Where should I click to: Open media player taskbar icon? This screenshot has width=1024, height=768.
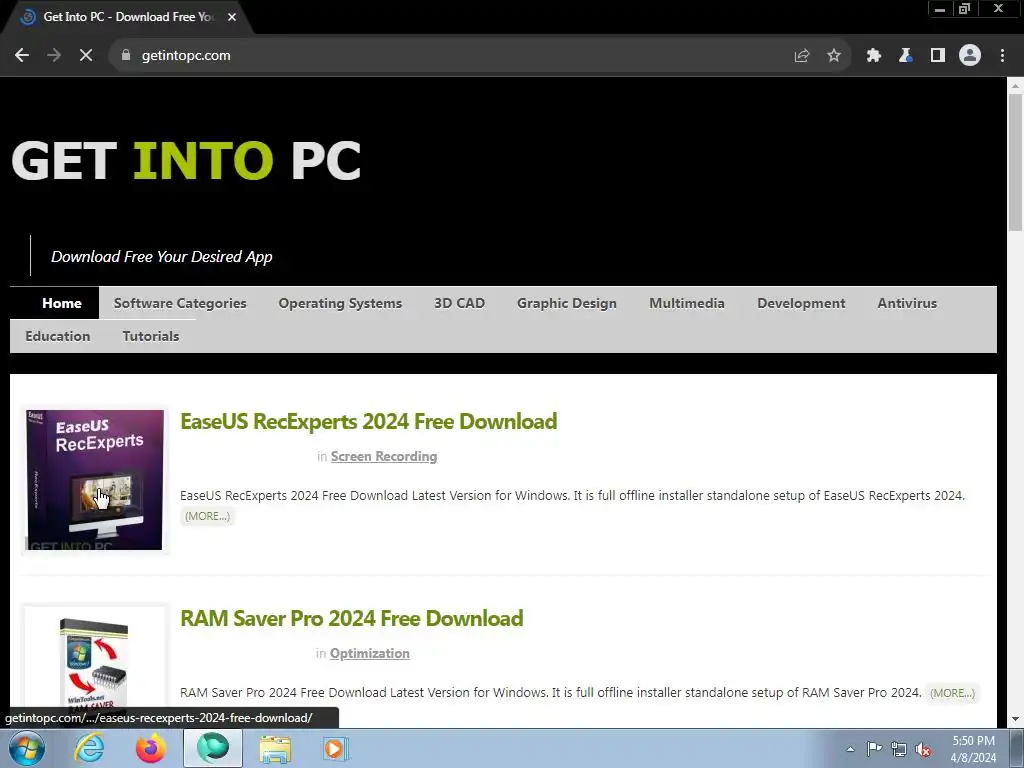coord(336,748)
